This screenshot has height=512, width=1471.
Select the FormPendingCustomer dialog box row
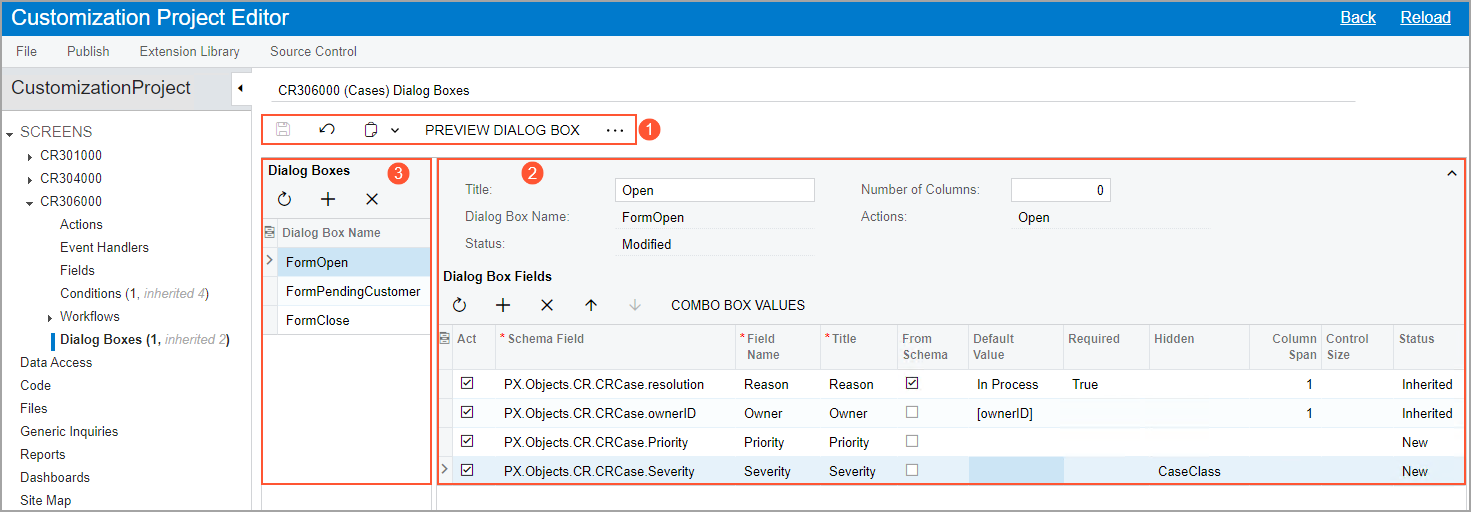coord(352,291)
